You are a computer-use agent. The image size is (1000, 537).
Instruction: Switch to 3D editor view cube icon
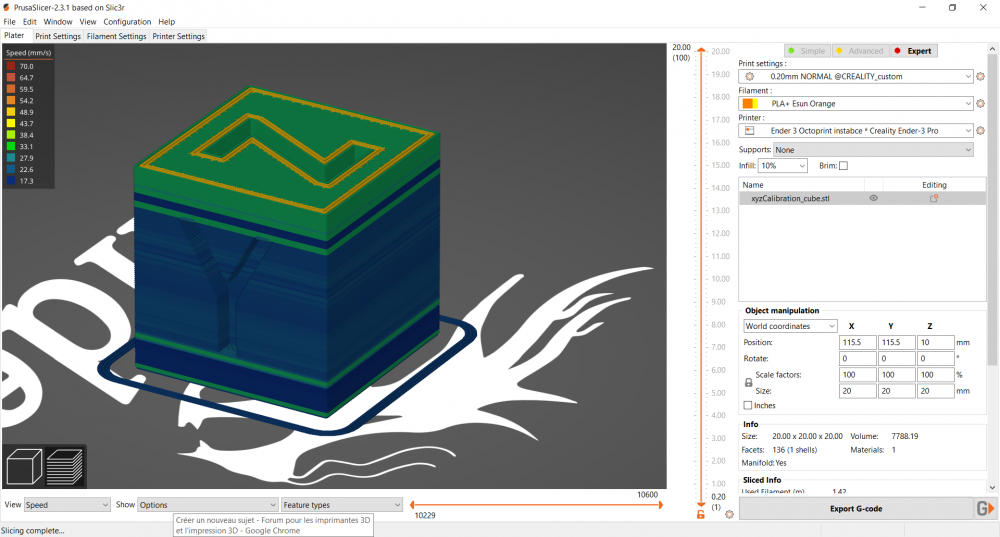(x=24, y=467)
